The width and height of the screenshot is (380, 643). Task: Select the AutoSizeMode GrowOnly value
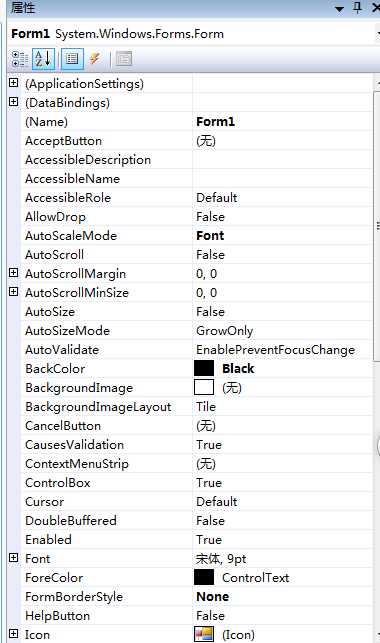[x=225, y=331]
